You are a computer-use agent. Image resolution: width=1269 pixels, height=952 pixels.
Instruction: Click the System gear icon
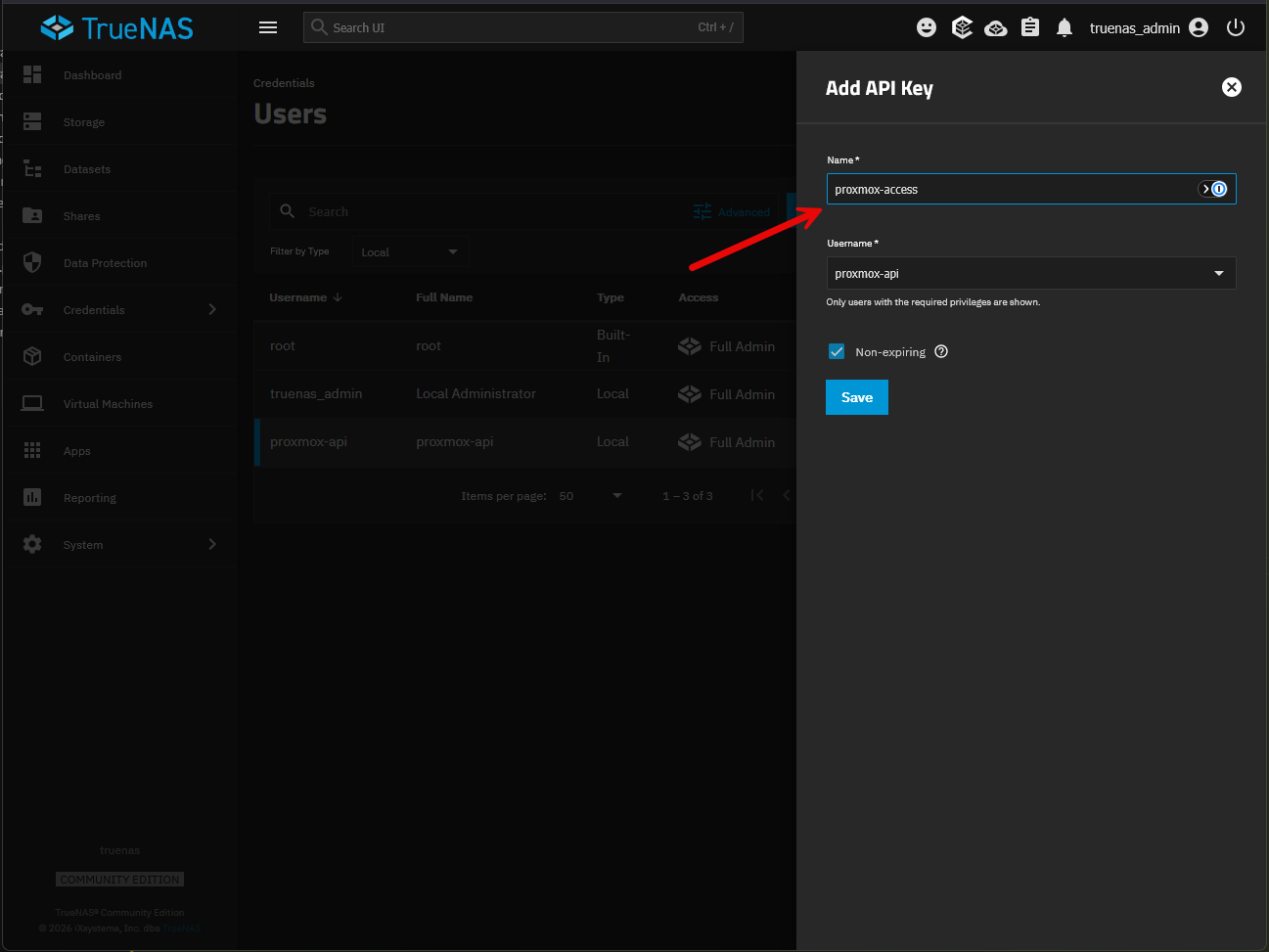tap(32, 544)
